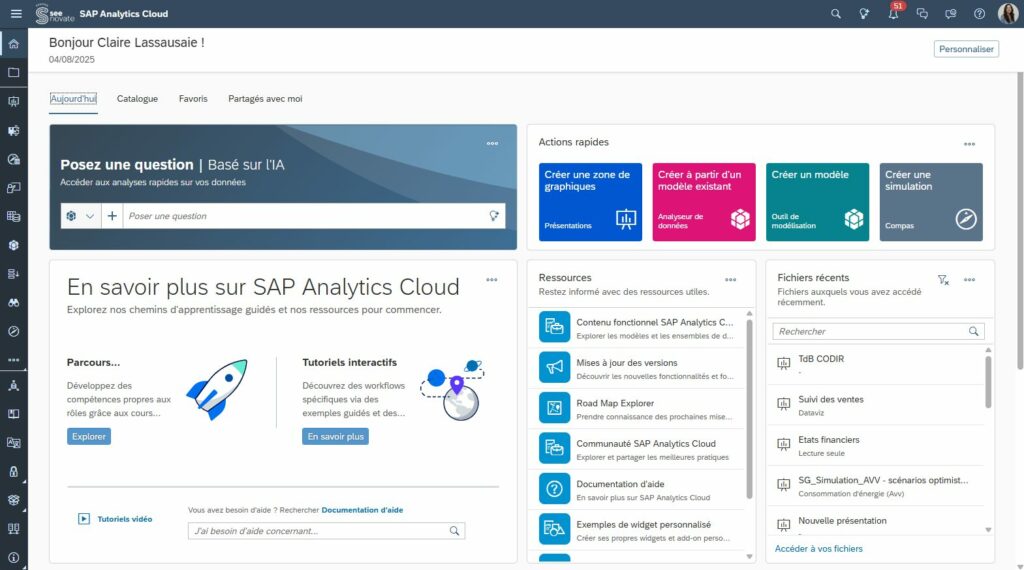Open Actions rapides more options menu
The image size is (1024, 570).
[x=969, y=144]
